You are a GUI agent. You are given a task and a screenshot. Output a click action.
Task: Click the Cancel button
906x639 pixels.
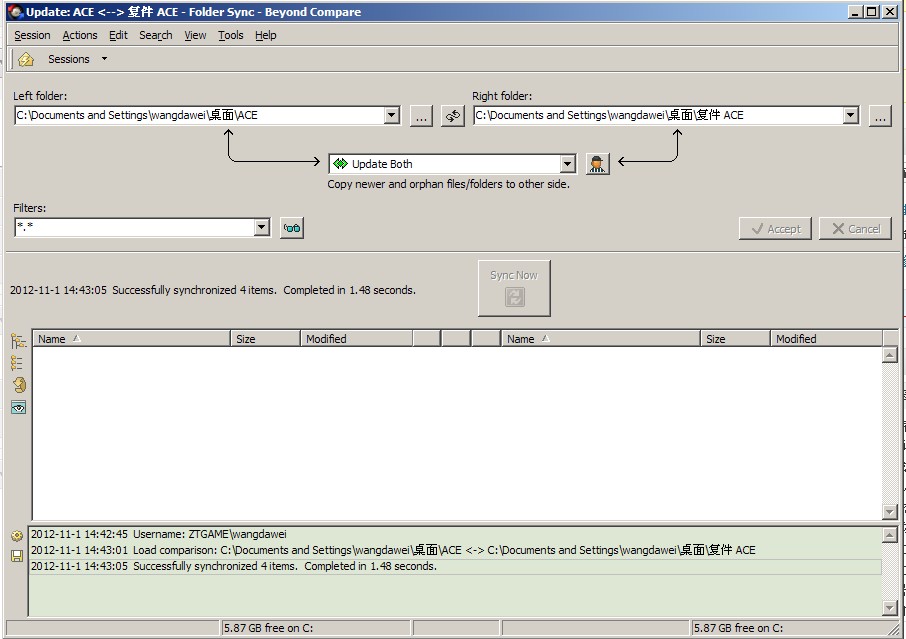[x=856, y=229]
